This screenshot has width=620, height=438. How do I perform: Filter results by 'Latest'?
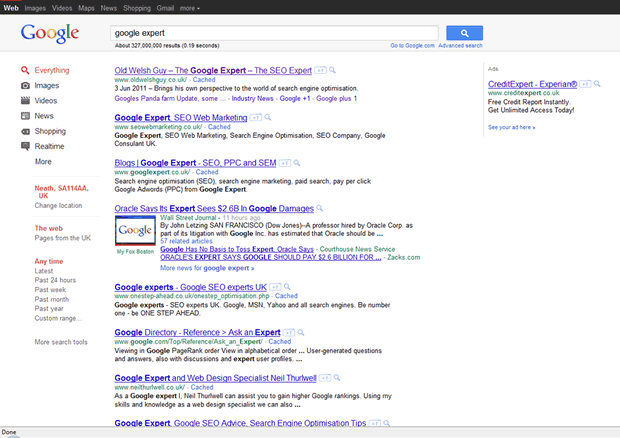43,271
